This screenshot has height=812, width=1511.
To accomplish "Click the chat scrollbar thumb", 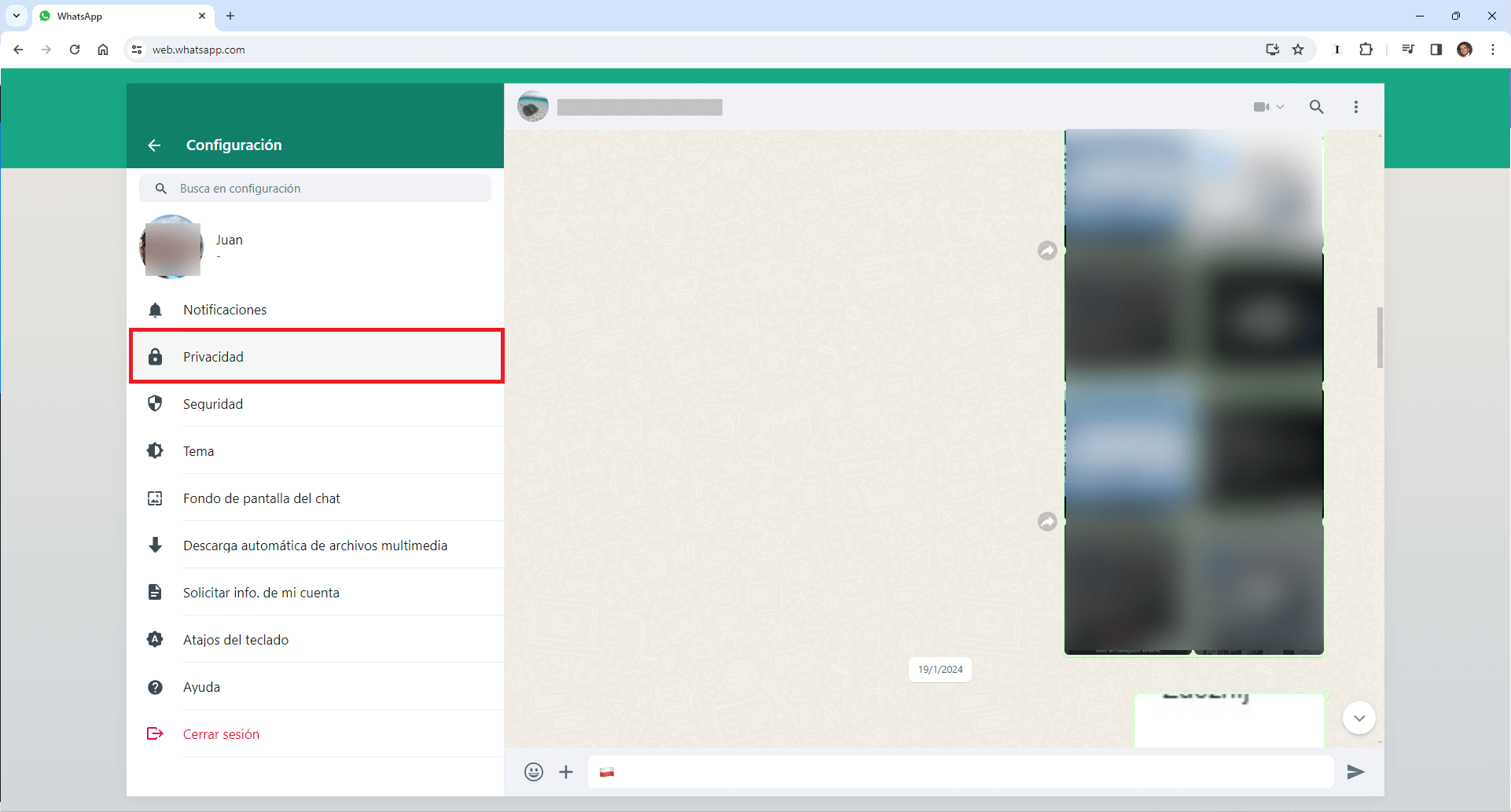I will 1380,338.
